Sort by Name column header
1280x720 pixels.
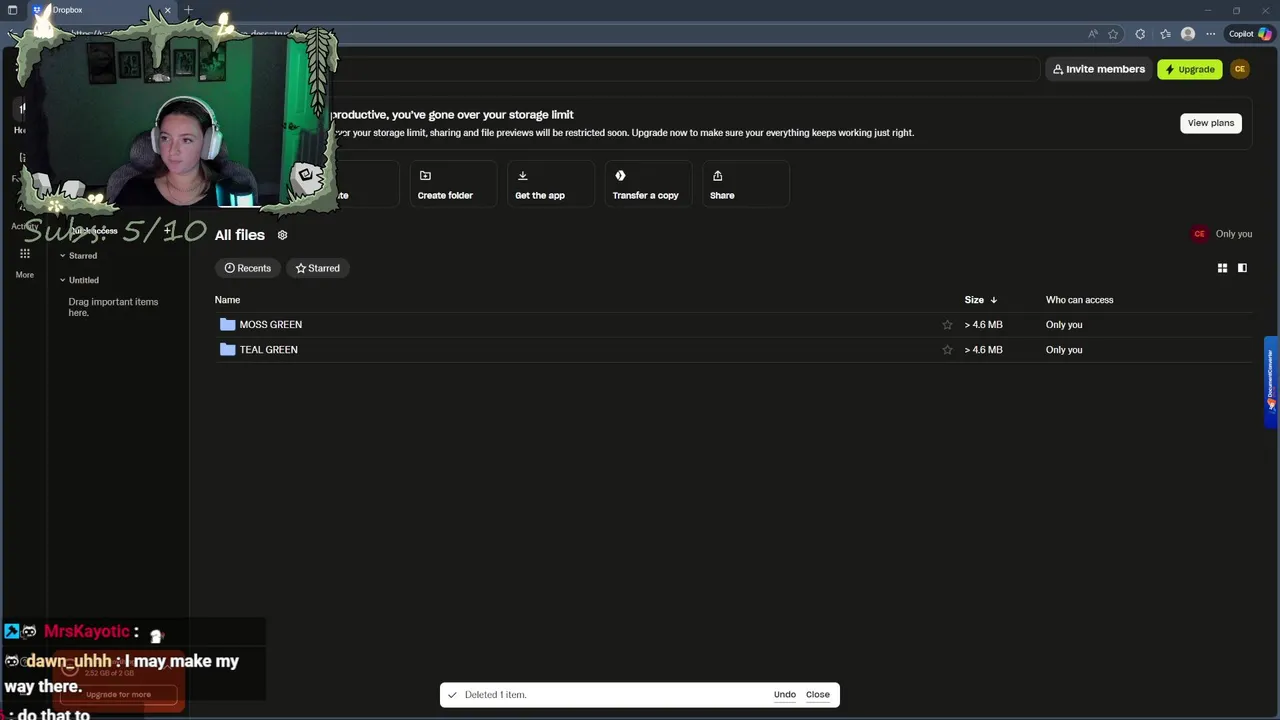(227, 300)
